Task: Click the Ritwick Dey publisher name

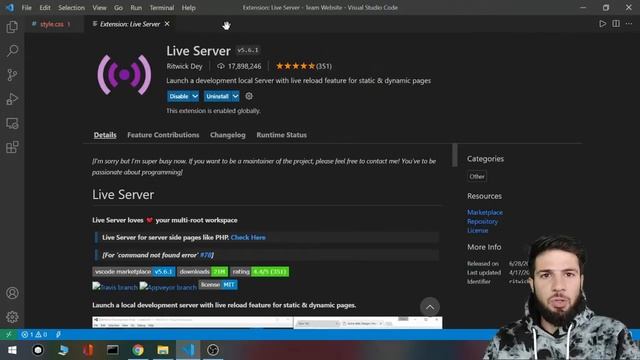Action: pyautogui.click(x=184, y=66)
